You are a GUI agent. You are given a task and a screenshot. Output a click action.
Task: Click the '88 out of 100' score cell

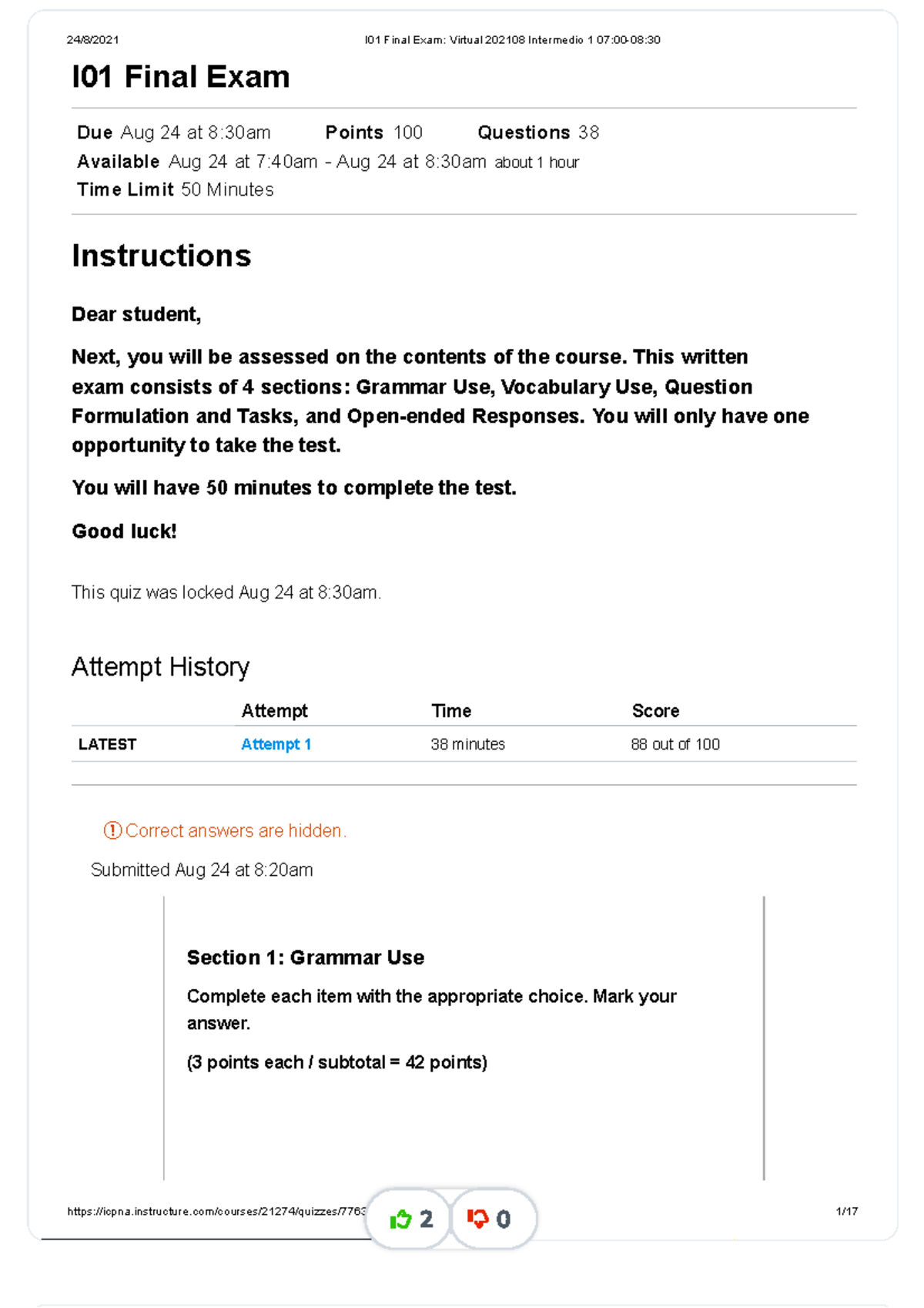point(675,744)
